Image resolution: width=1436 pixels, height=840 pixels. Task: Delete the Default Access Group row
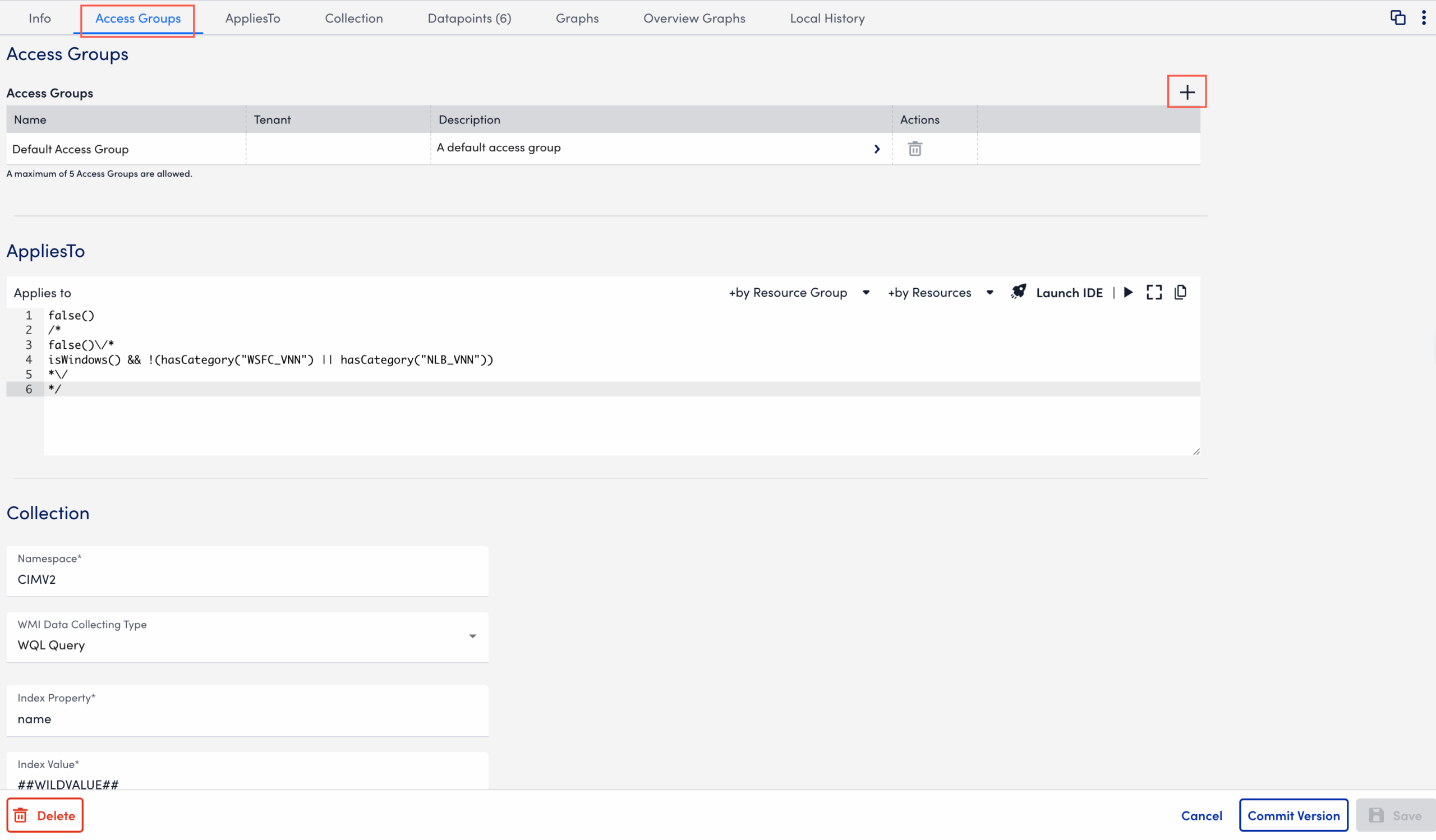[914, 148]
